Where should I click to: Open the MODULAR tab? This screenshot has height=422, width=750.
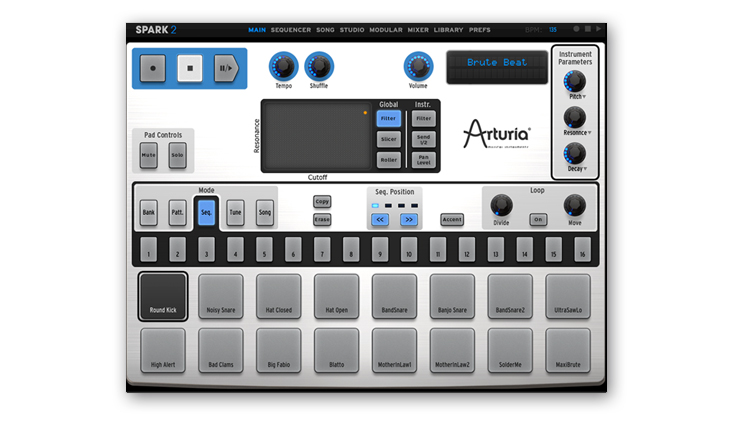click(386, 30)
